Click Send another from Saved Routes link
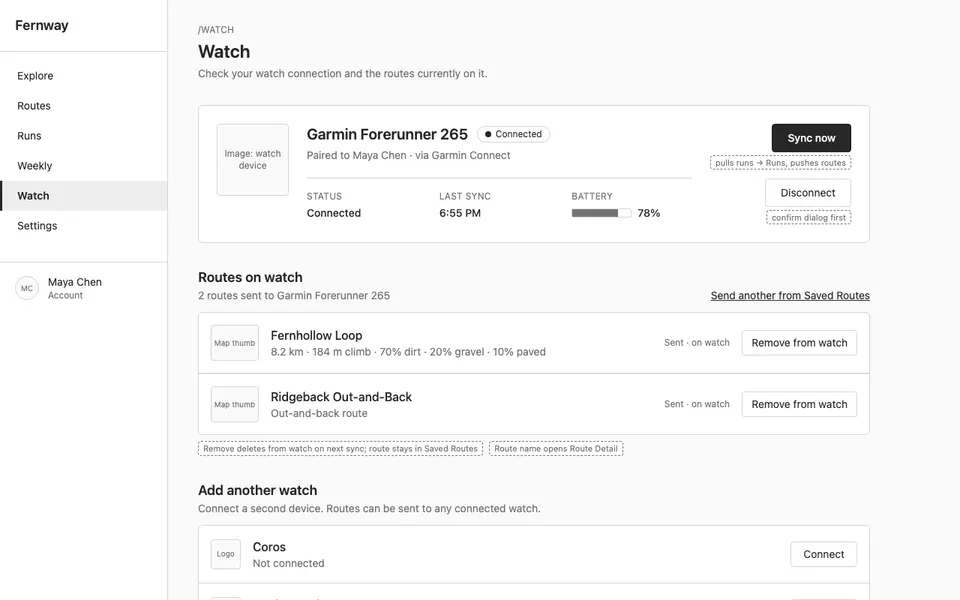 pyautogui.click(x=790, y=296)
